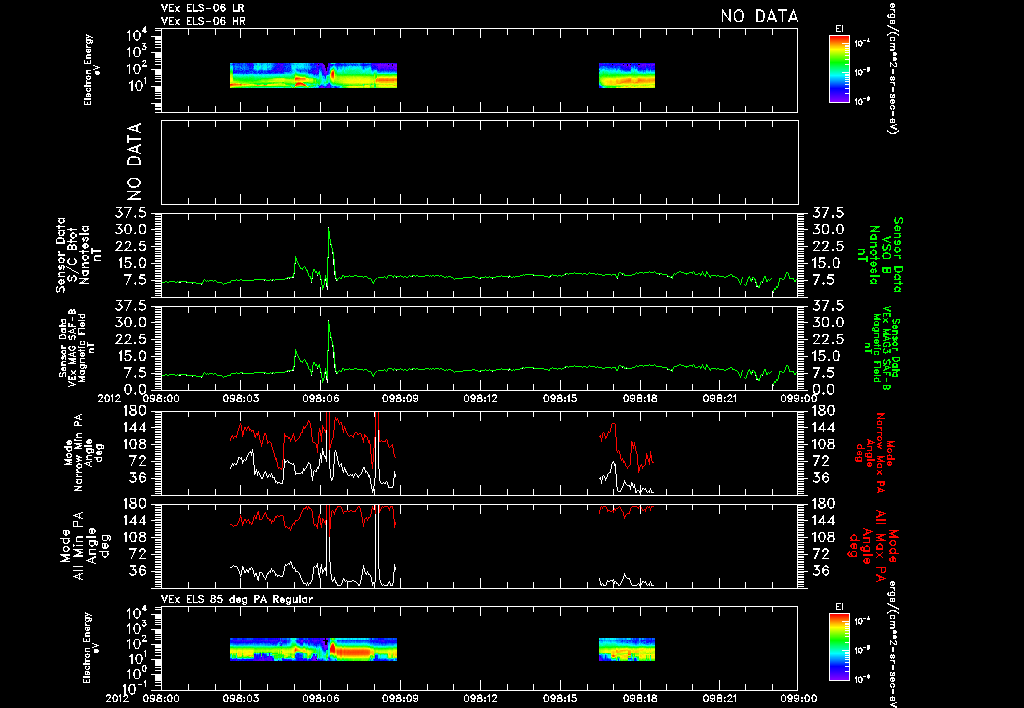Click the "10^4" tick label of the ELS-06 spectrogram
Image resolution: width=1024 pixels, height=708 pixels.
(137, 36)
